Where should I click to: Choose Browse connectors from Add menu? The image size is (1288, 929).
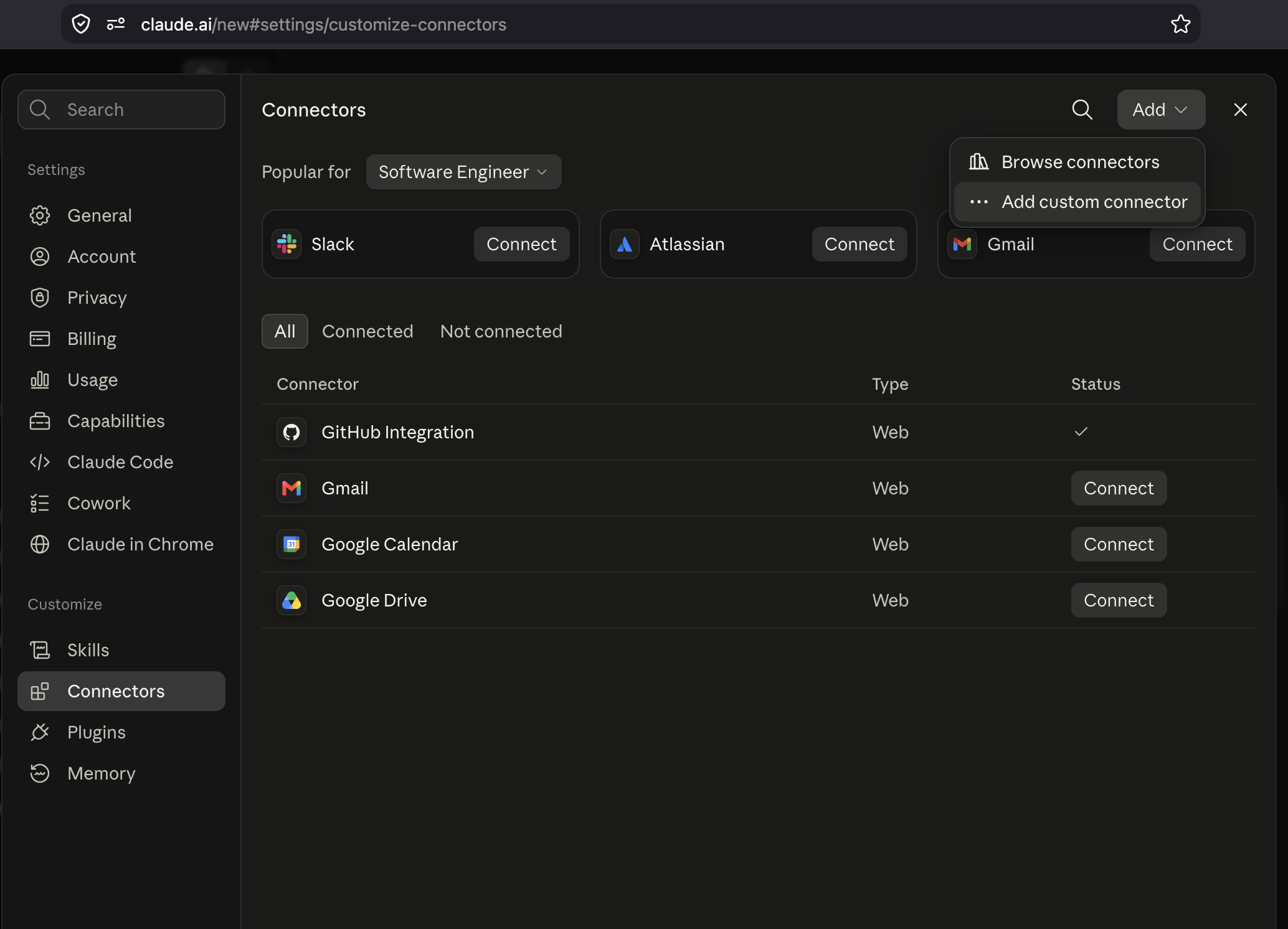tap(1077, 162)
